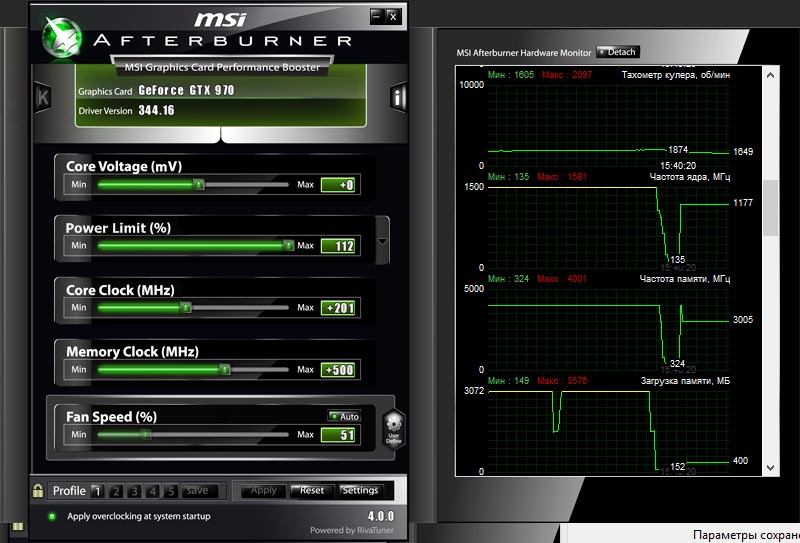800x543 pixels.
Task: Click the Apply button
Action: [x=263, y=490]
